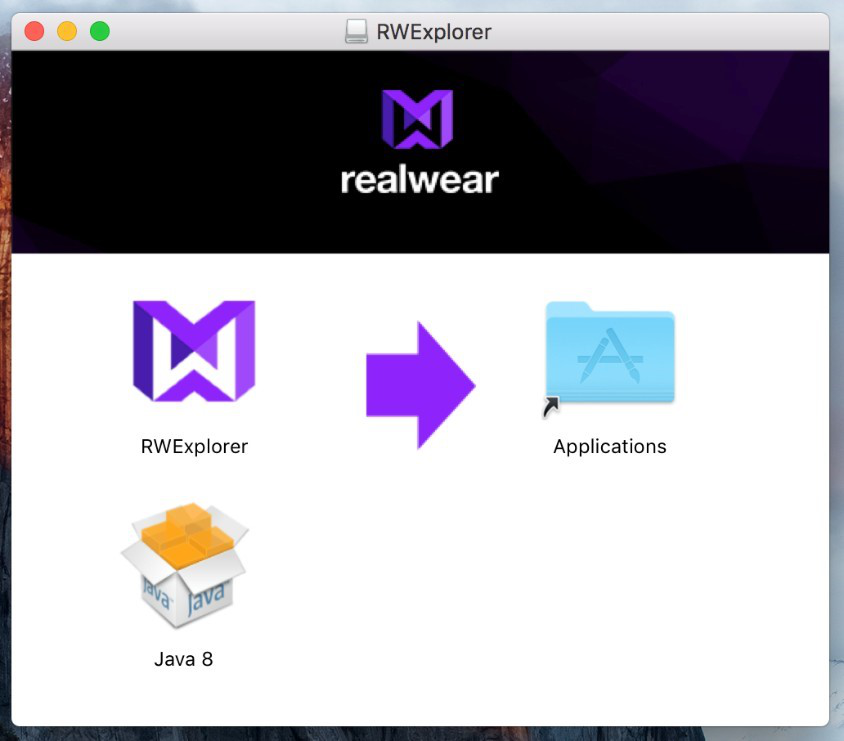Zoom the RWExplorer window with green button
844x741 pixels.
pyautogui.click(x=100, y=31)
